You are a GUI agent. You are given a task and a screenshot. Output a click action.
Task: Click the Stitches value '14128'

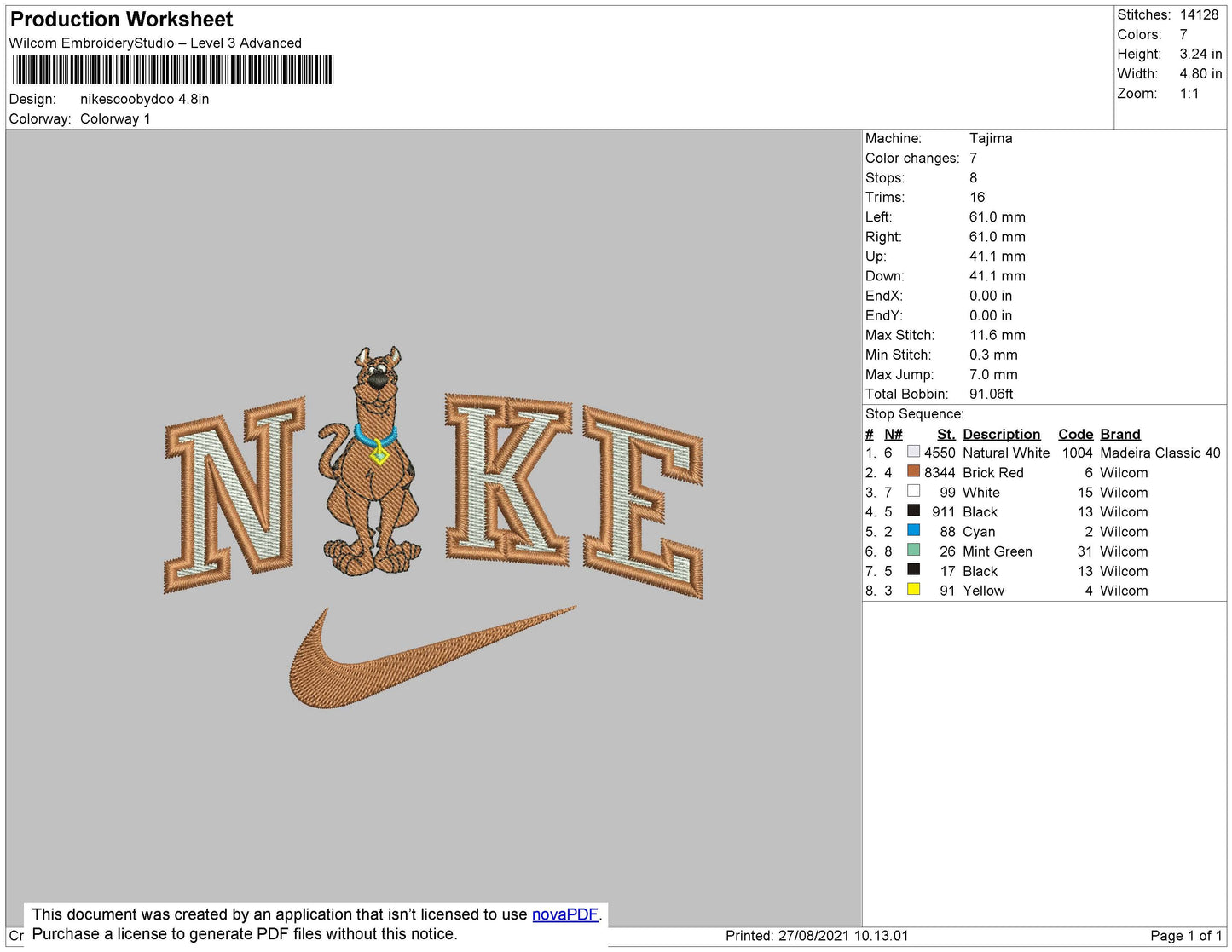point(1199,14)
